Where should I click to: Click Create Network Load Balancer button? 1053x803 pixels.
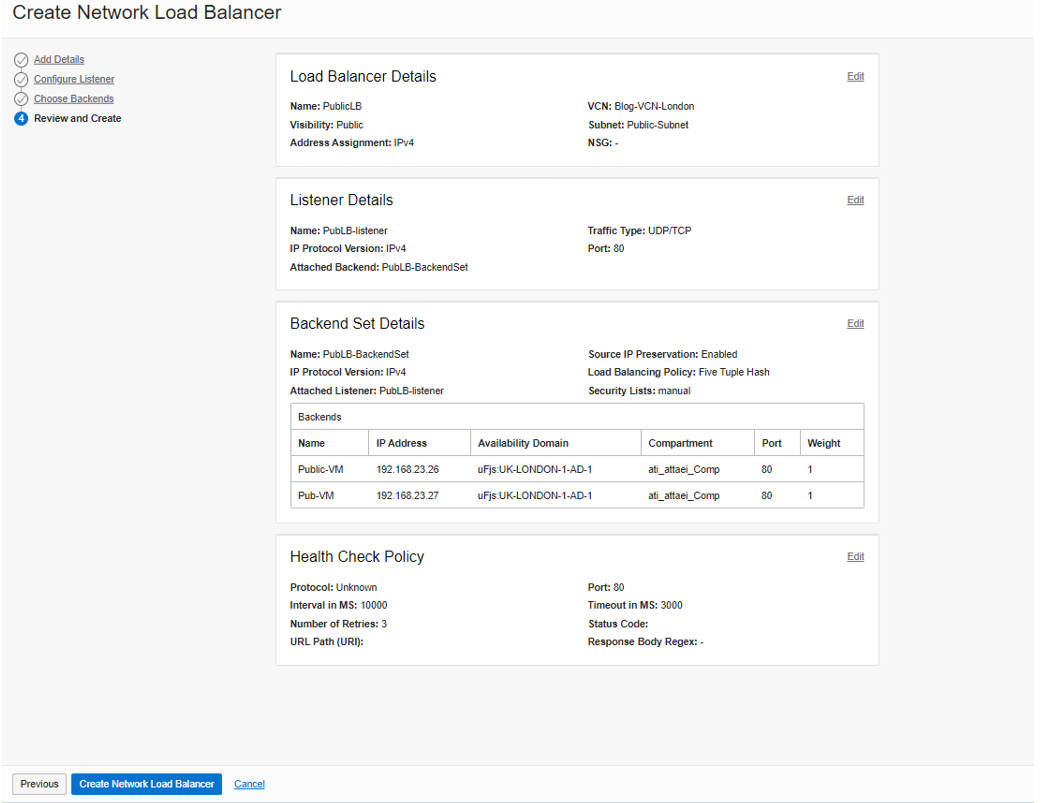(x=147, y=784)
